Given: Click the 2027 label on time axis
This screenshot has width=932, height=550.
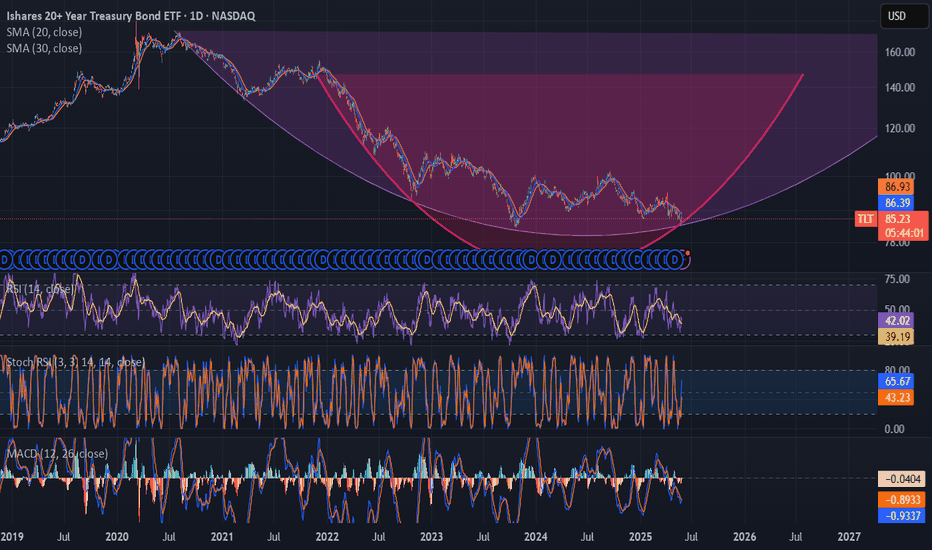Looking at the screenshot, I should [849, 536].
